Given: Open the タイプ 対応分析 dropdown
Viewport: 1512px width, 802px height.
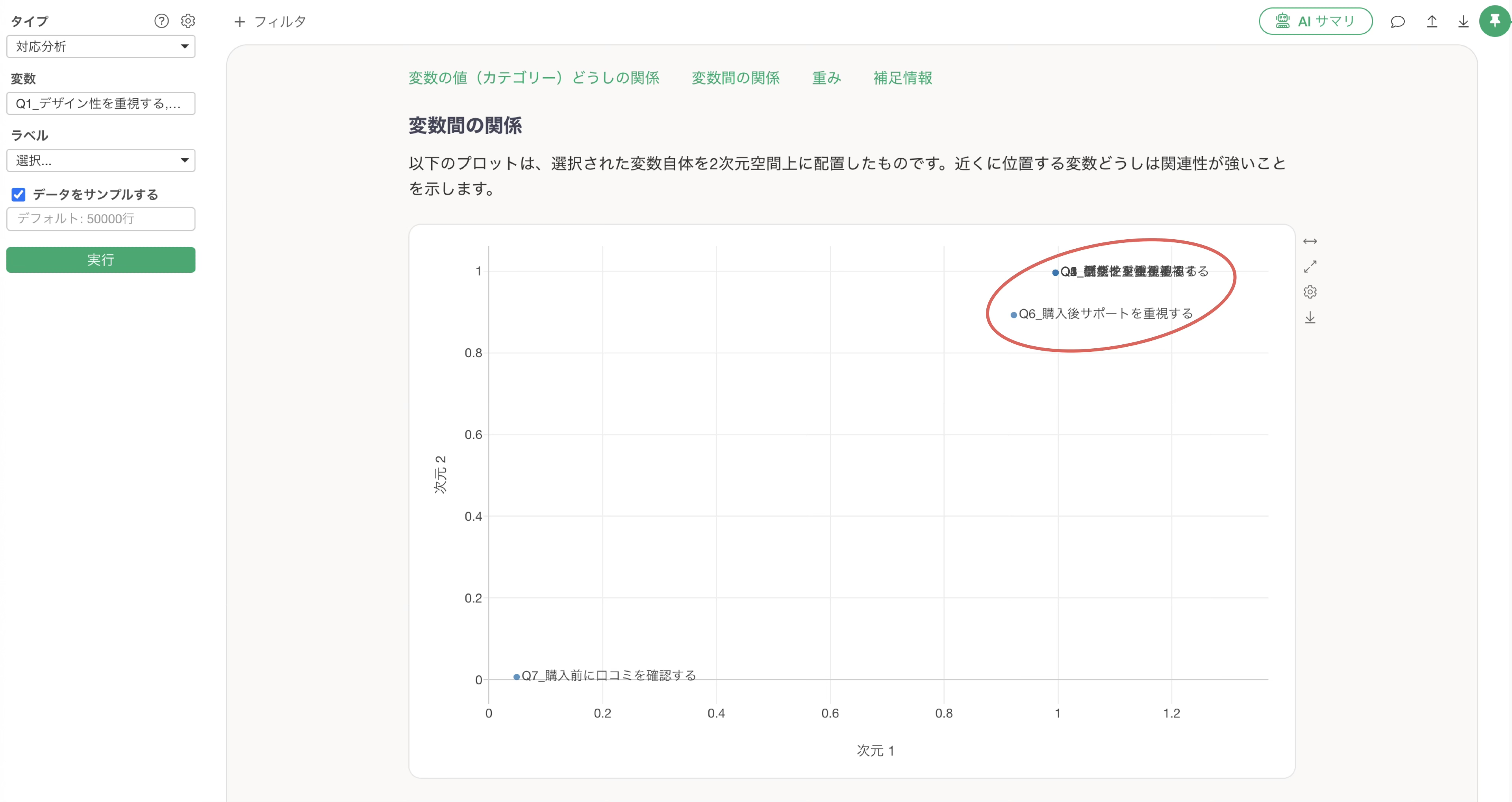Looking at the screenshot, I should click(100, 46).
